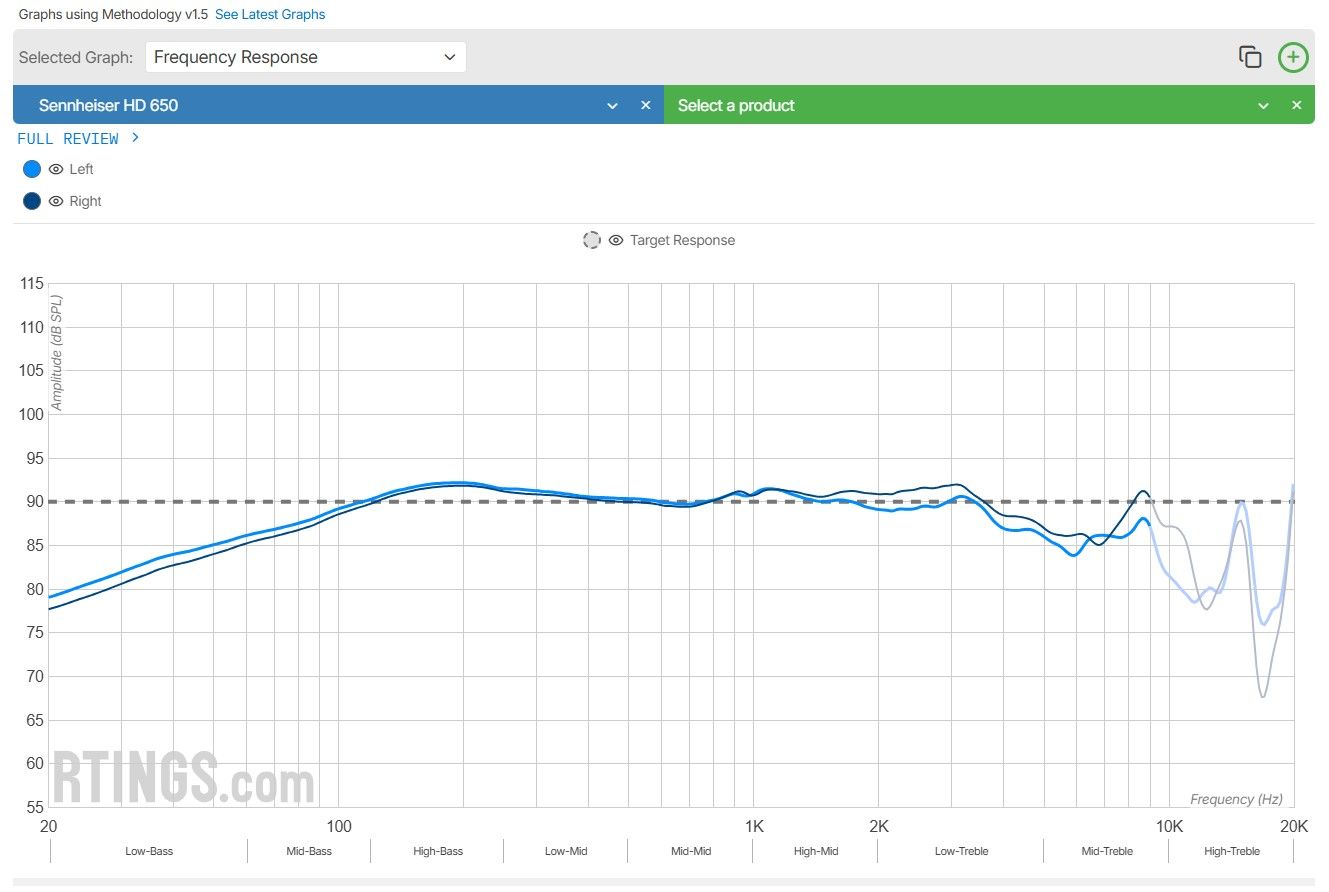This screenshot has width=1329, height=892.
Task: Expand the Select a product dropdown arrow
Action: click(x=1263, y=105)
